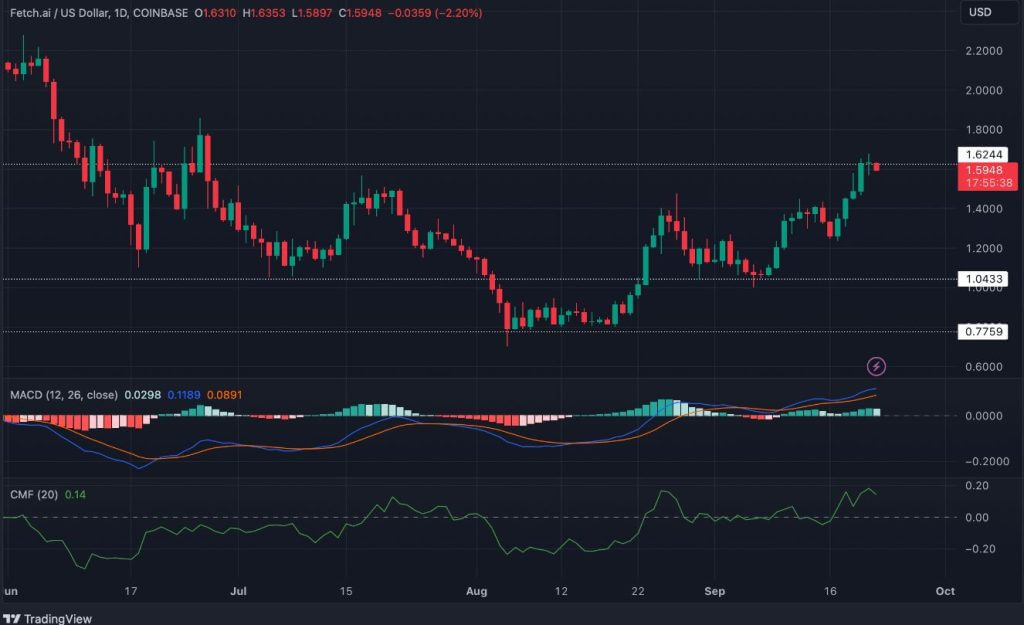Click the 2.0000 price axis label
Viewport: 1024px width, 625px height.
coord(984,90)
